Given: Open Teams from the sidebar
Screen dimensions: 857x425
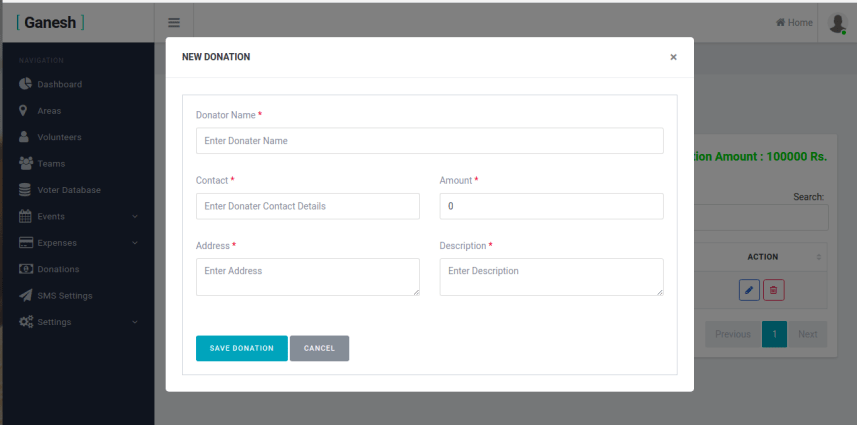Looking at the screenshot, I should click(51, 163).
